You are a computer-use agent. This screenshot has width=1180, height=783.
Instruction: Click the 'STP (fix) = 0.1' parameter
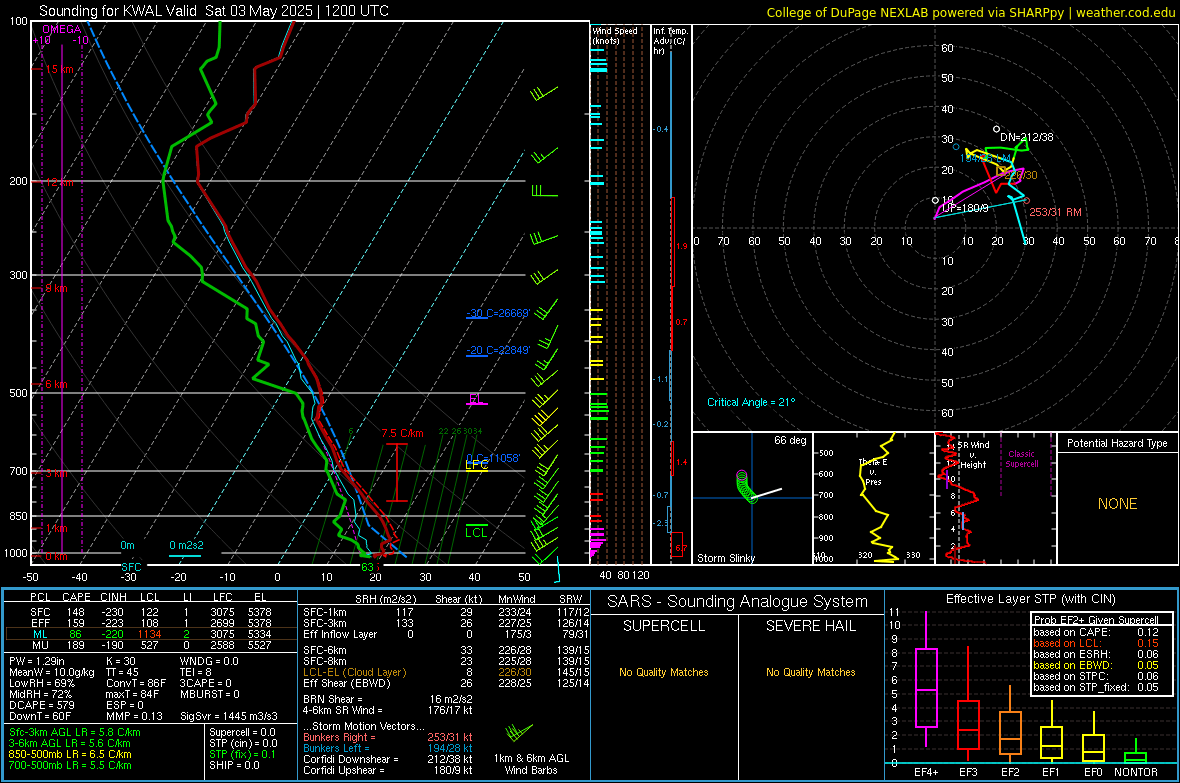242,754
